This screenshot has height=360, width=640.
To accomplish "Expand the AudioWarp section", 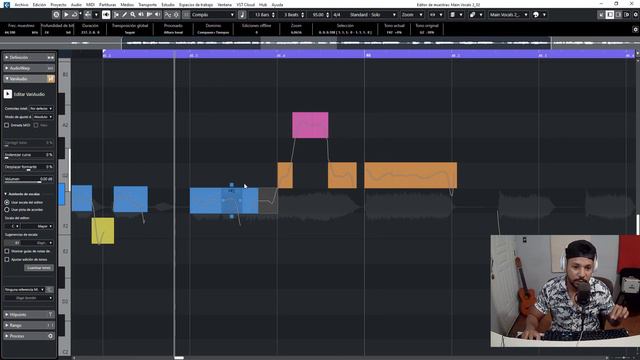I will [29, 68].
